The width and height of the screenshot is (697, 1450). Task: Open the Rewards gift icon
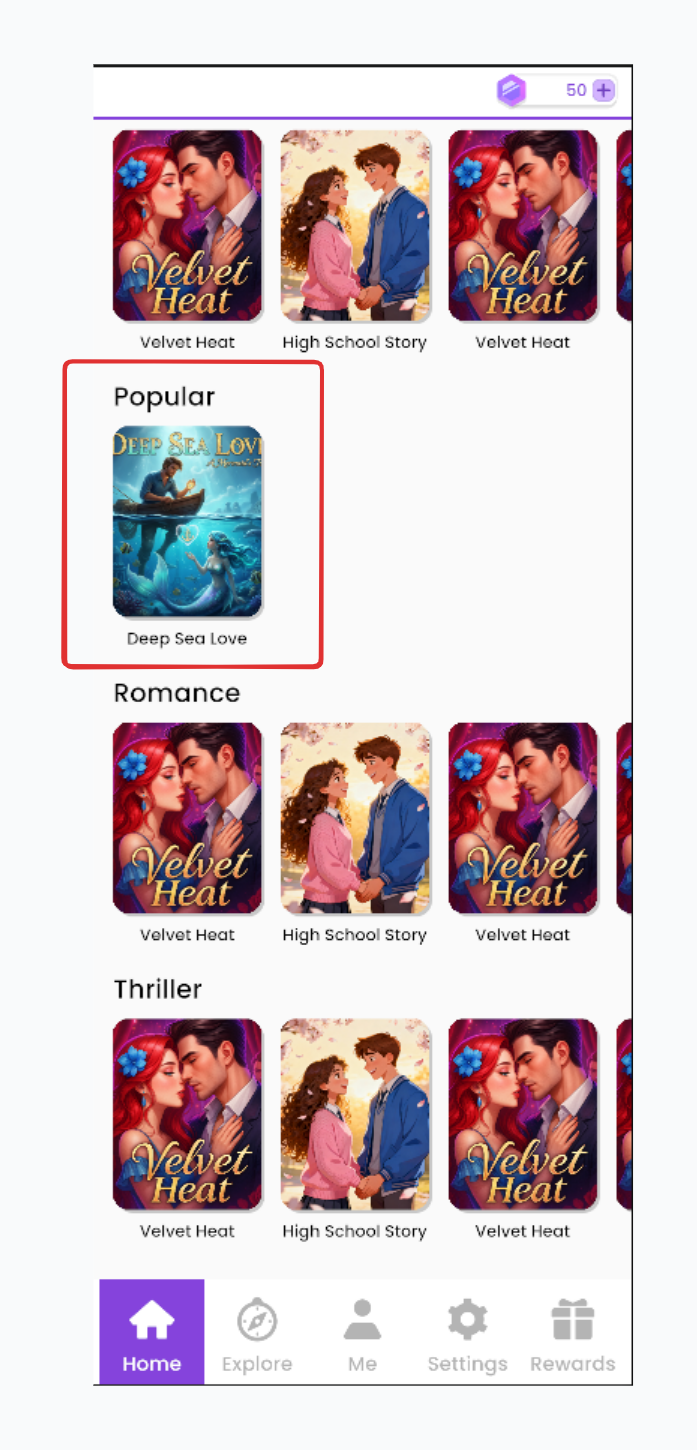tap(573, 1320)
